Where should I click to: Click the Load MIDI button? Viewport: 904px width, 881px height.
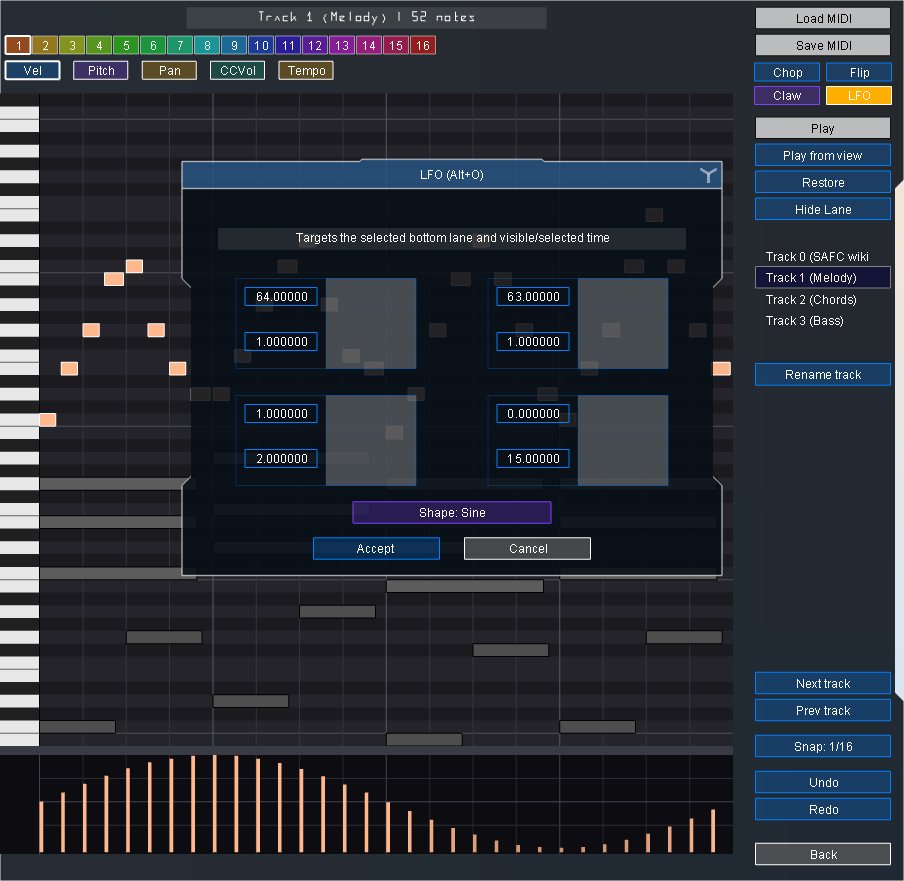[823, 18]
